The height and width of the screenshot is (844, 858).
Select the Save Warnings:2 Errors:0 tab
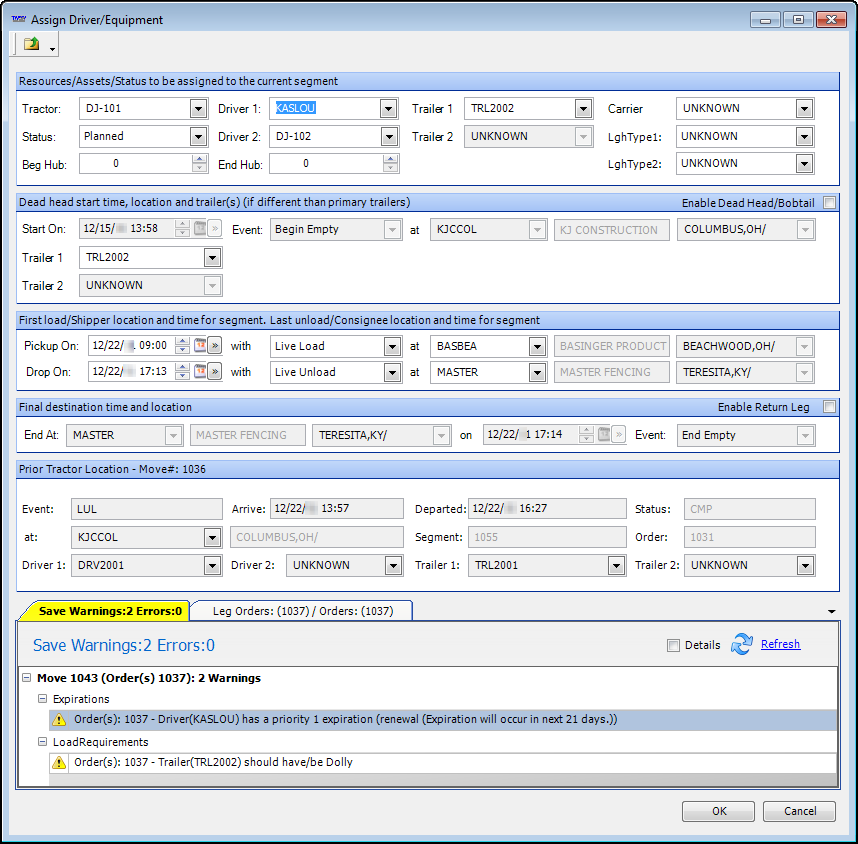click(x=110, y=611)
